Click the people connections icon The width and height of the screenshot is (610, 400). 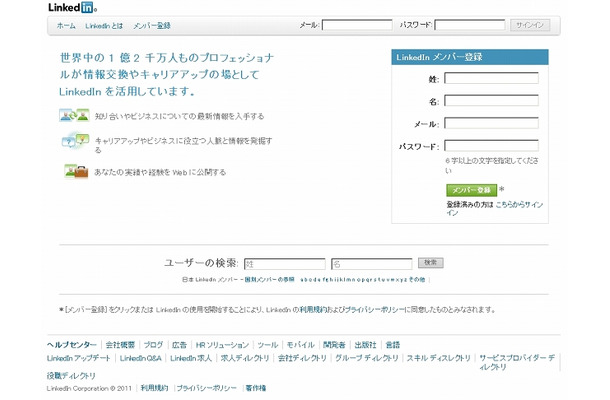(74, 116)
